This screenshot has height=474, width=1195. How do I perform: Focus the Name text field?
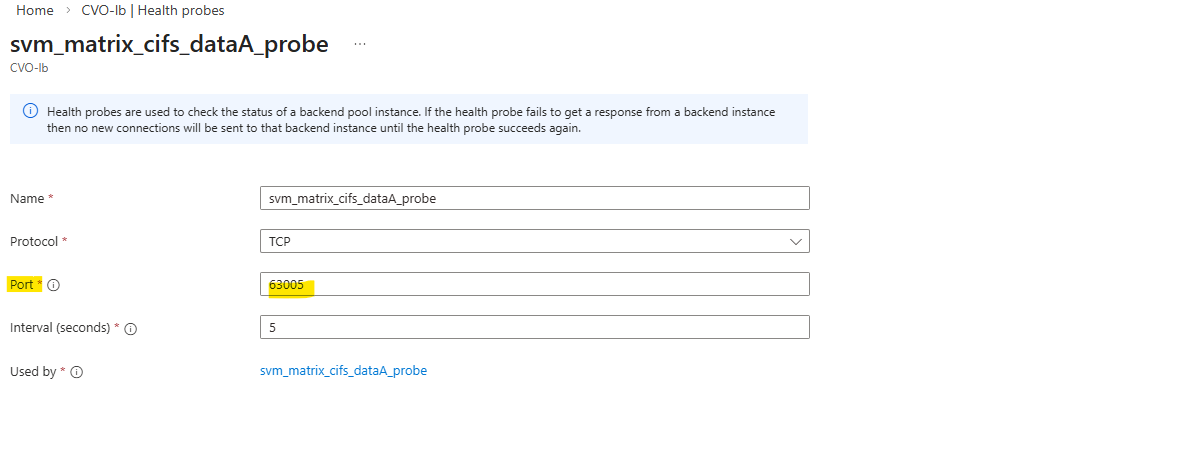click(534, 198)
